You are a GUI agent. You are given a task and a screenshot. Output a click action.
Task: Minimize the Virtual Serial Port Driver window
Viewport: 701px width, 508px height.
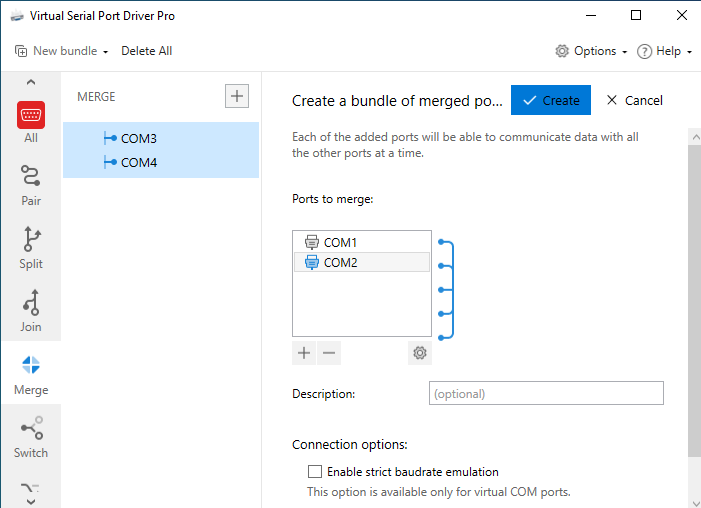pyautogui.click(x=591, y=15)
